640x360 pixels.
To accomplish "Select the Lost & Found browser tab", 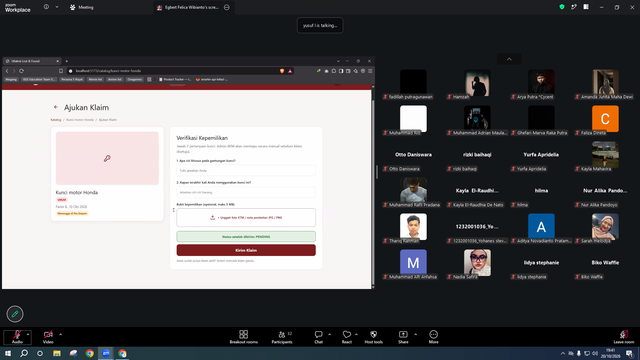I will (31, 61).
